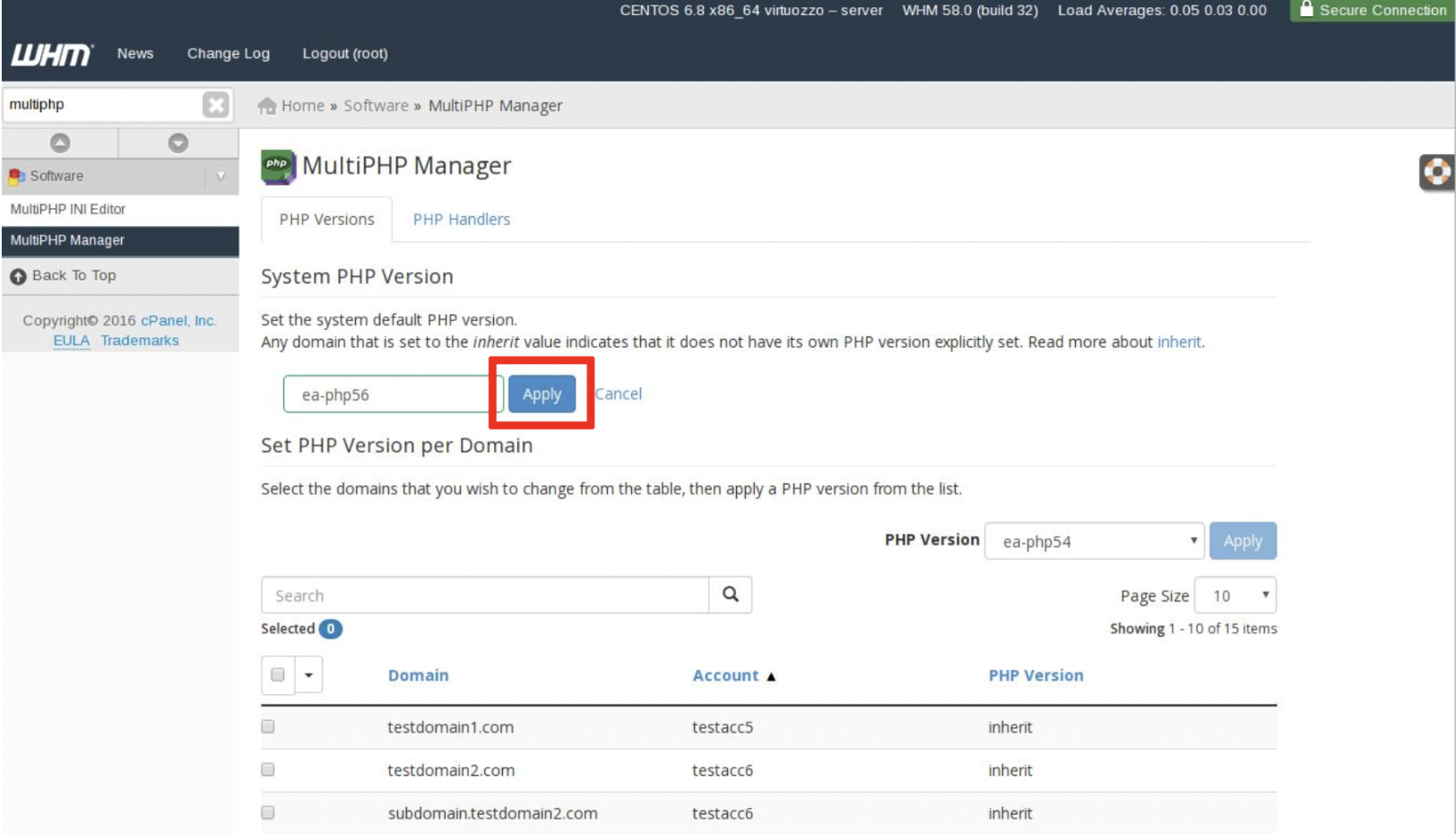The width and height of the screenshot is (1456, 834).
Task: Switch to the PHP Handlers tab
Action: coord(461,220)
